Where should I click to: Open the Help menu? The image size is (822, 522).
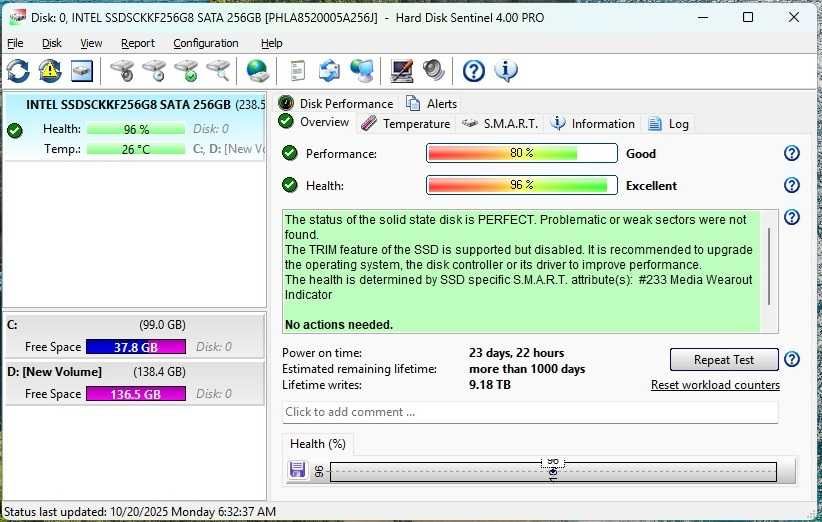point(272,43)
